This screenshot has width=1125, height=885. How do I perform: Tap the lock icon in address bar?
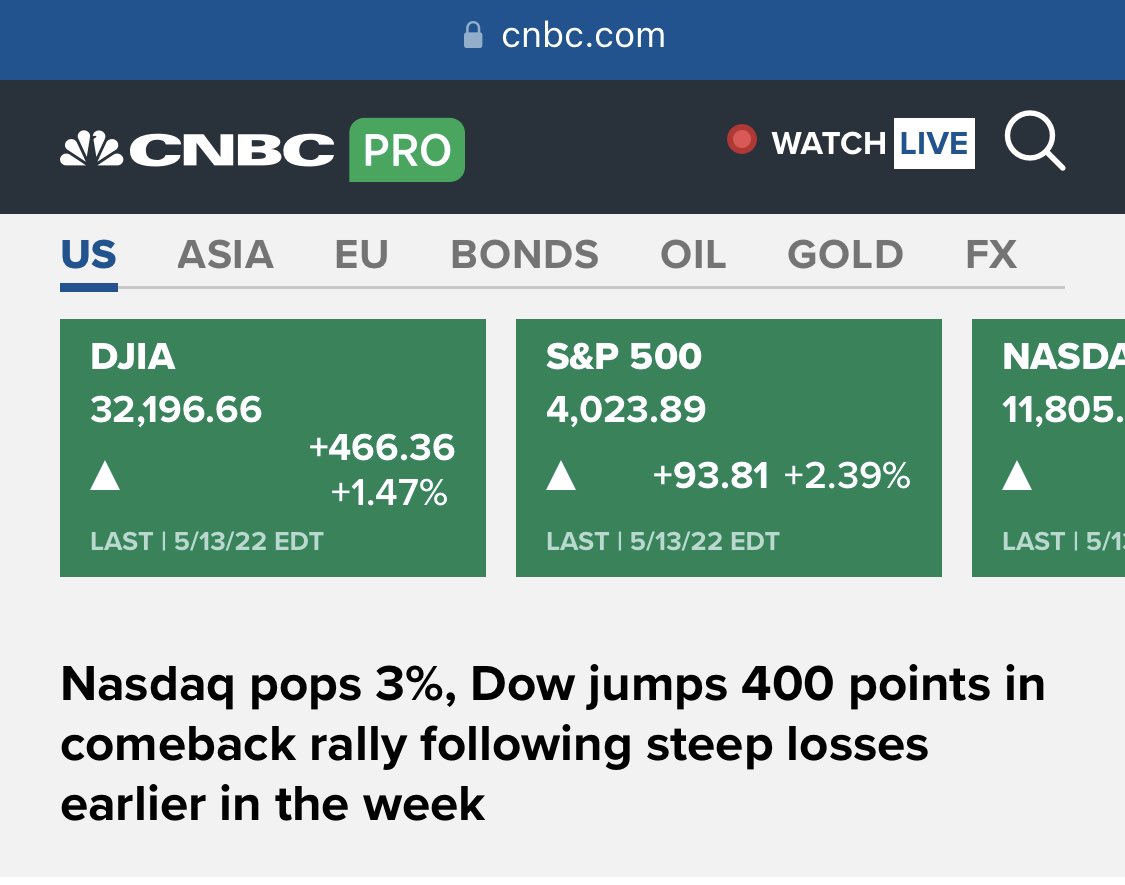click(473, 34)
